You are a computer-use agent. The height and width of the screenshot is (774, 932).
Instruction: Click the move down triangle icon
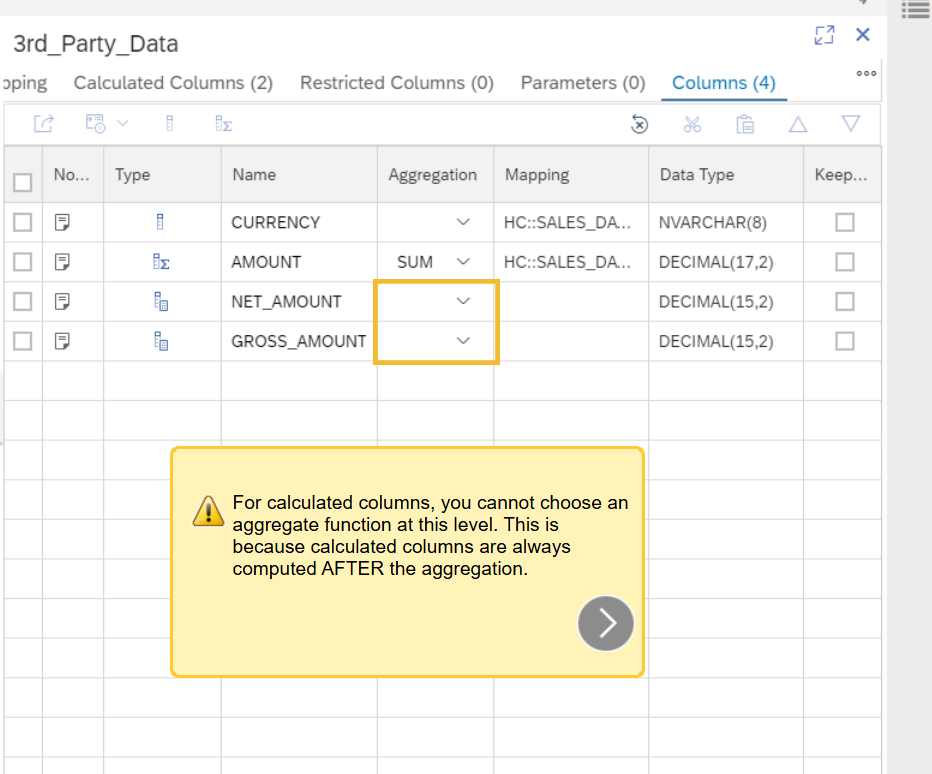pos(851,124)
